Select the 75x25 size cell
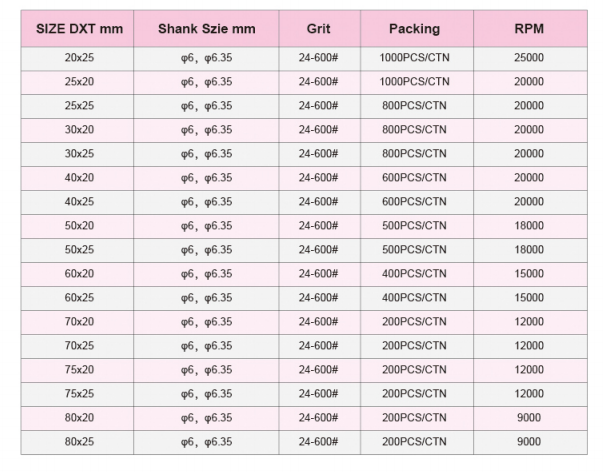This screenshot has width=603, height=472. tap(79, 394)
